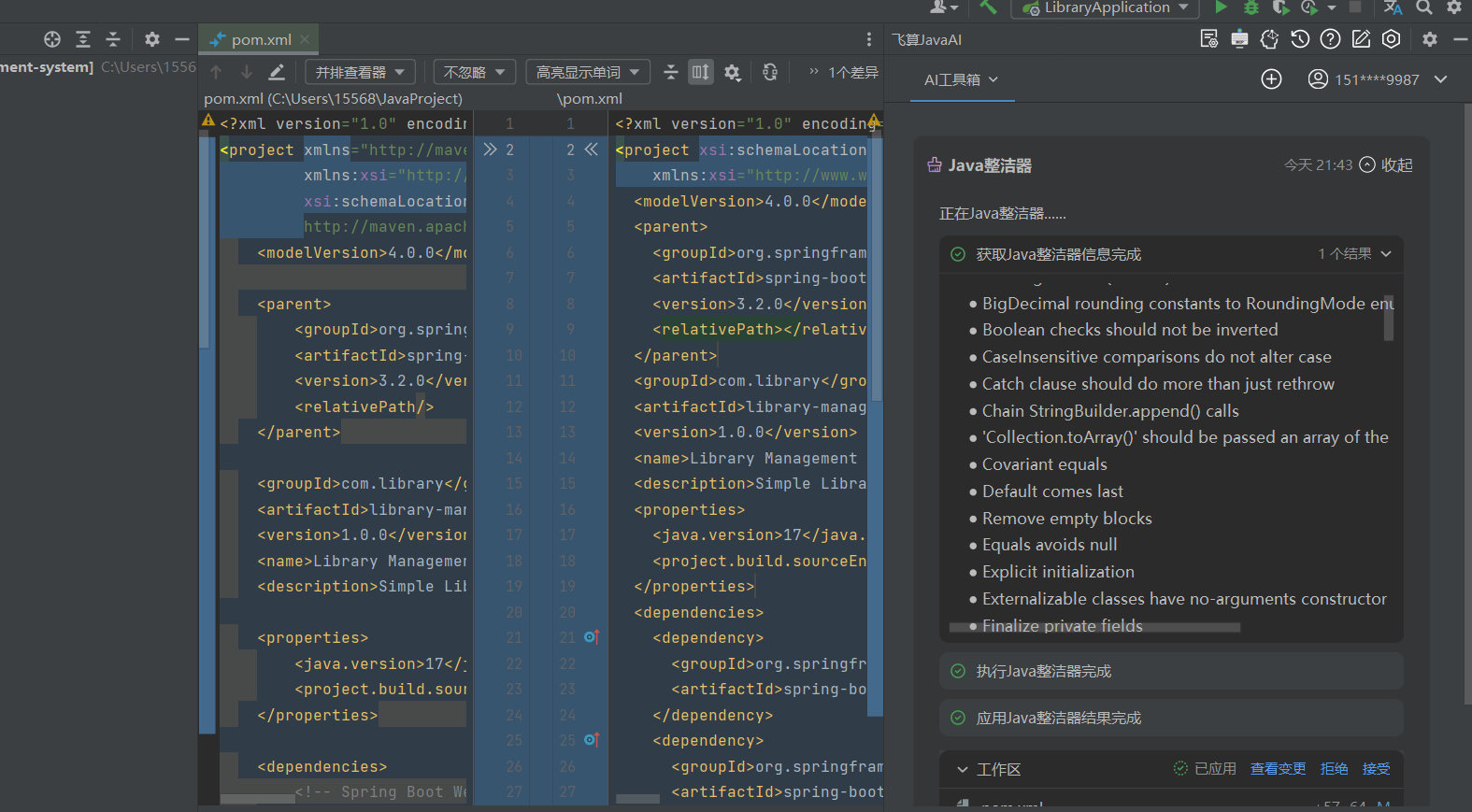Viewport: 1472px width, 812px height.
Task: Apply left change with the double right arrows
Action: coord(490,150)
